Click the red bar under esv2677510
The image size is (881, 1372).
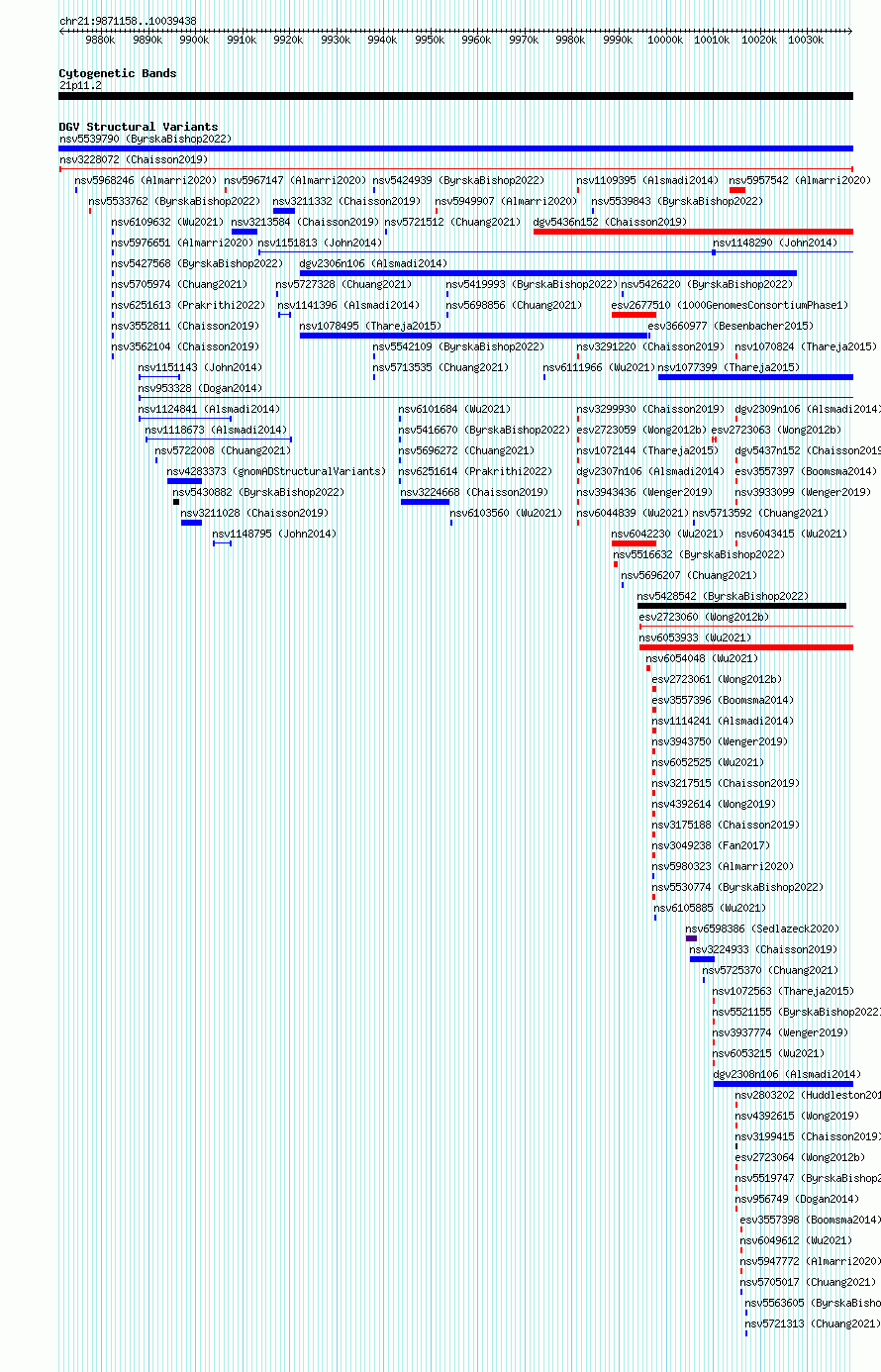[634, 315]
